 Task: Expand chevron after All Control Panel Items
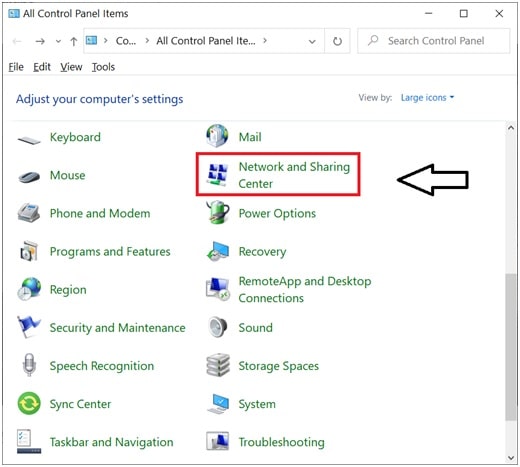click(x=265, y=41)
